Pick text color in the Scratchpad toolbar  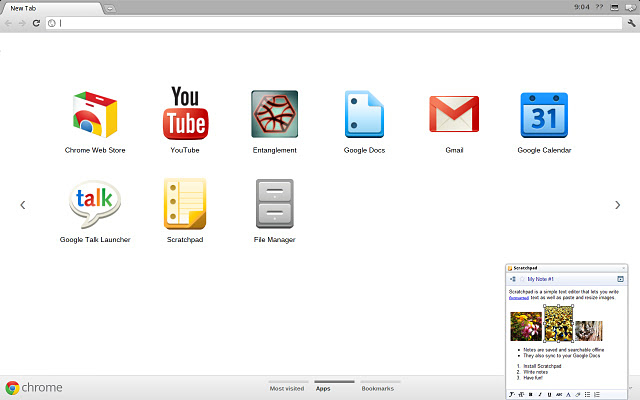(x=568, y=395)
